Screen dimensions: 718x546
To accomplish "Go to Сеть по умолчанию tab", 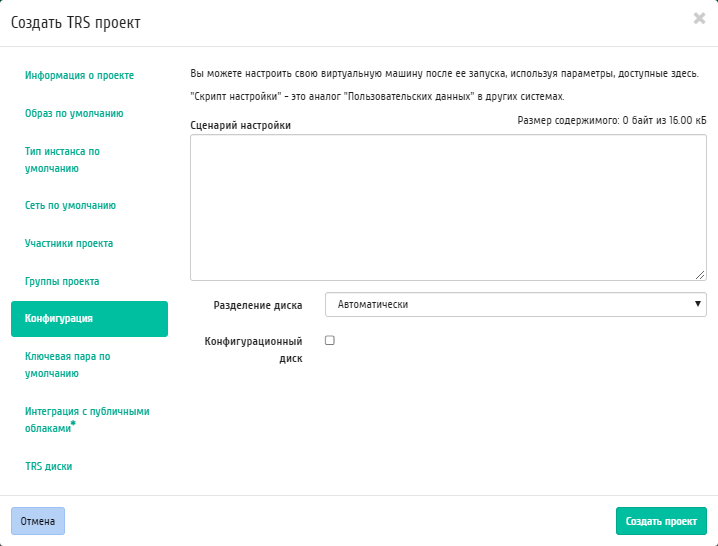I will (x=70, y=206).
